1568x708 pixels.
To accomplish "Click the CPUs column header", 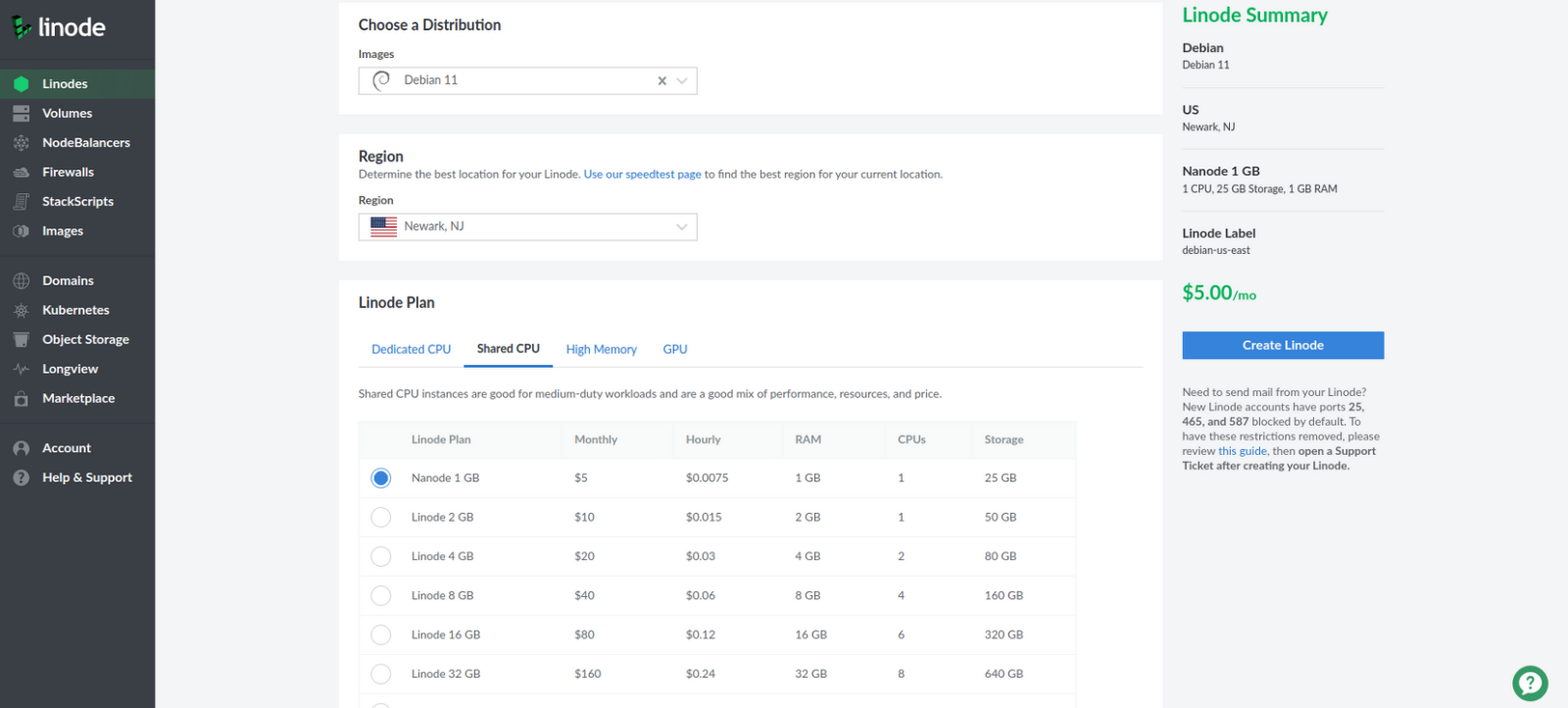I will coord(911,440).
